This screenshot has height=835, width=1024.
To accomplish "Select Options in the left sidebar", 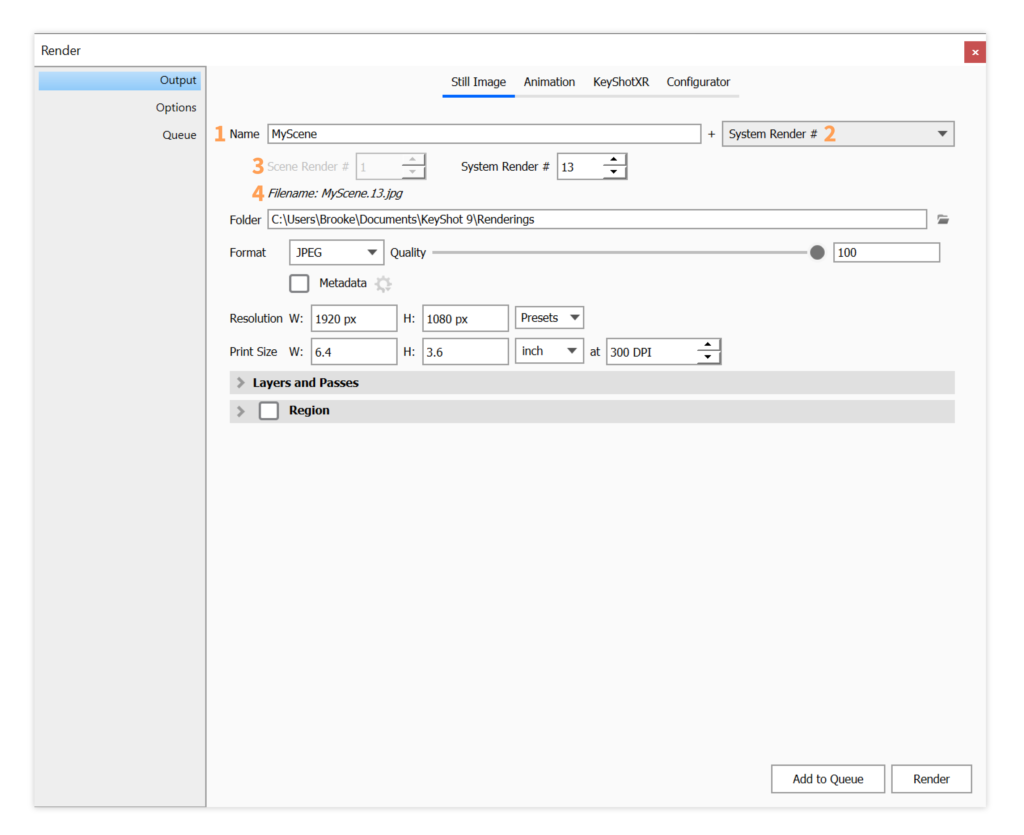I will coord(176,108).
